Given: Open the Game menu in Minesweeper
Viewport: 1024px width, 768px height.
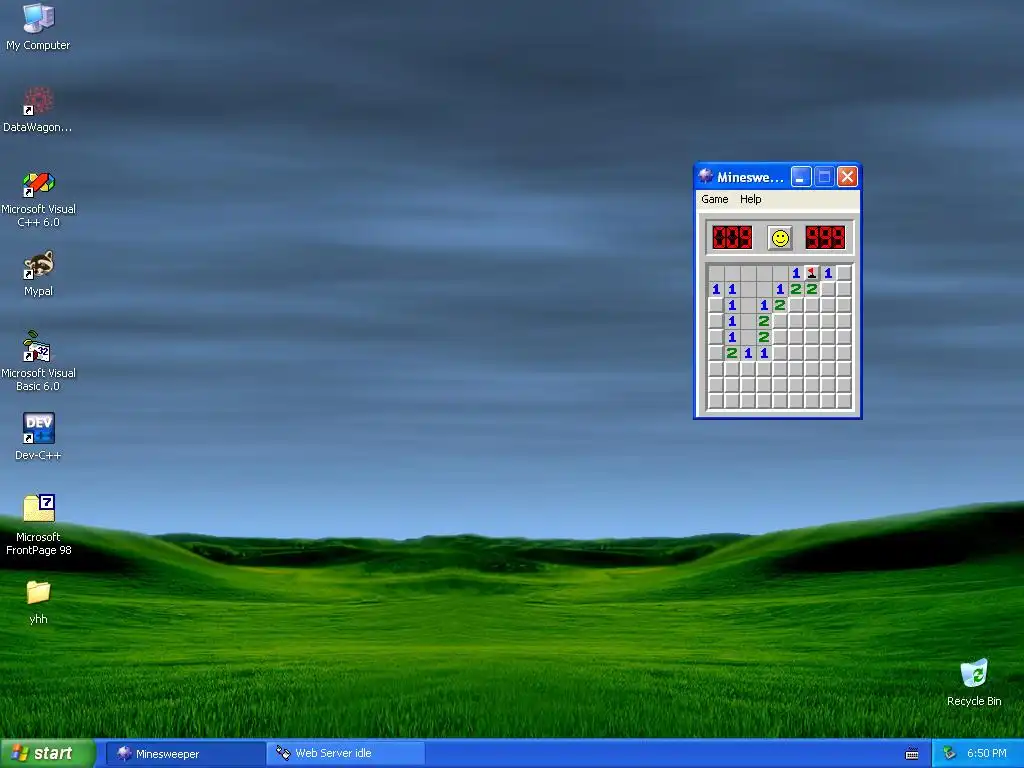Looking at the screenshot, I should tap(714, 199).
